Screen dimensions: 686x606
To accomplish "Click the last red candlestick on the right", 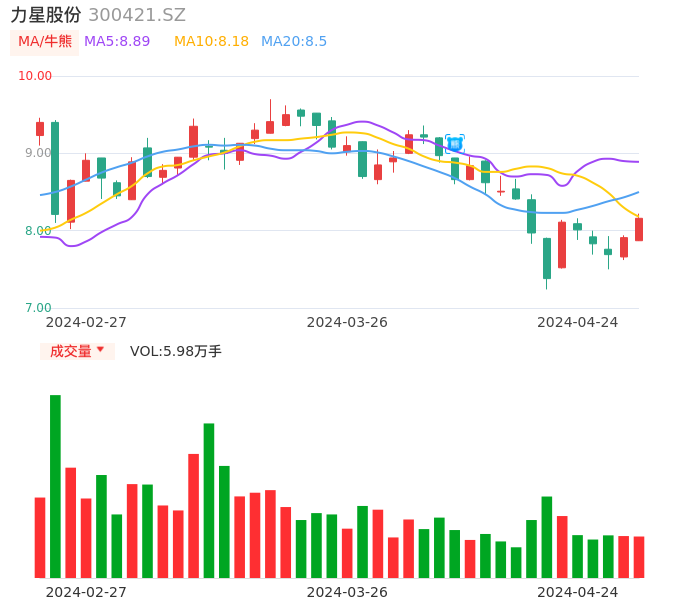I will point(639,229).
